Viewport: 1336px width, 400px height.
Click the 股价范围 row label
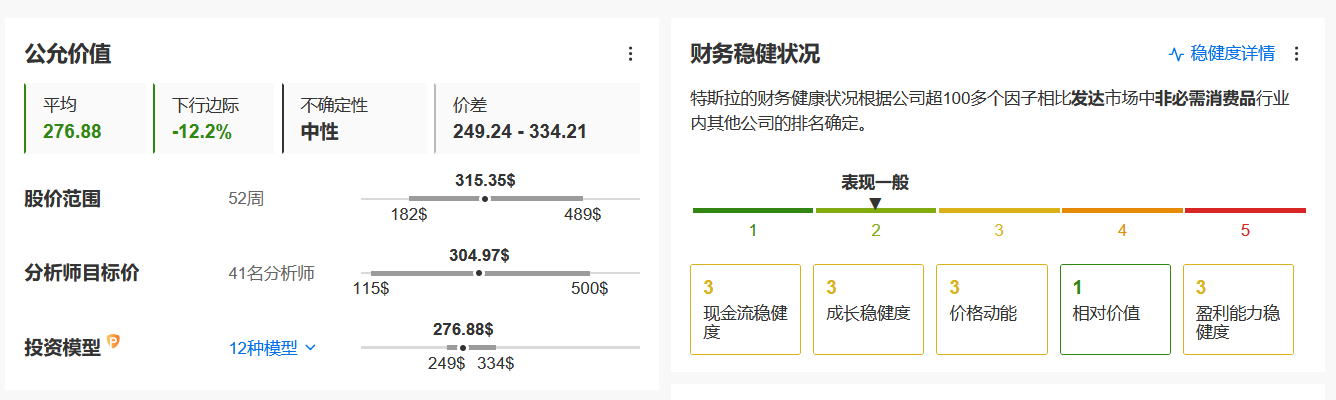pos(62,199)
